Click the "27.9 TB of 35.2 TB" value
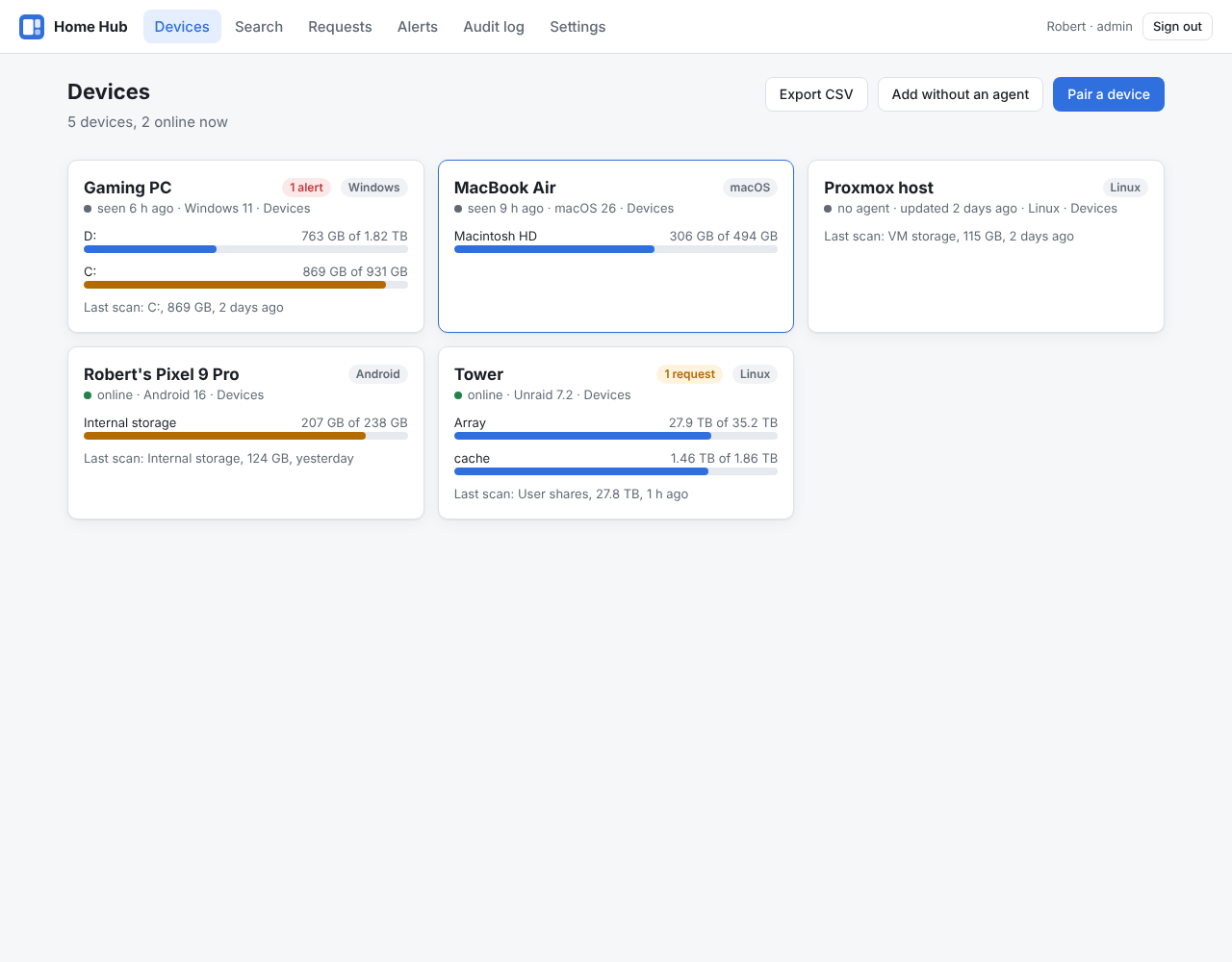This screenshot has height=962, width=1232. [723, 423]
